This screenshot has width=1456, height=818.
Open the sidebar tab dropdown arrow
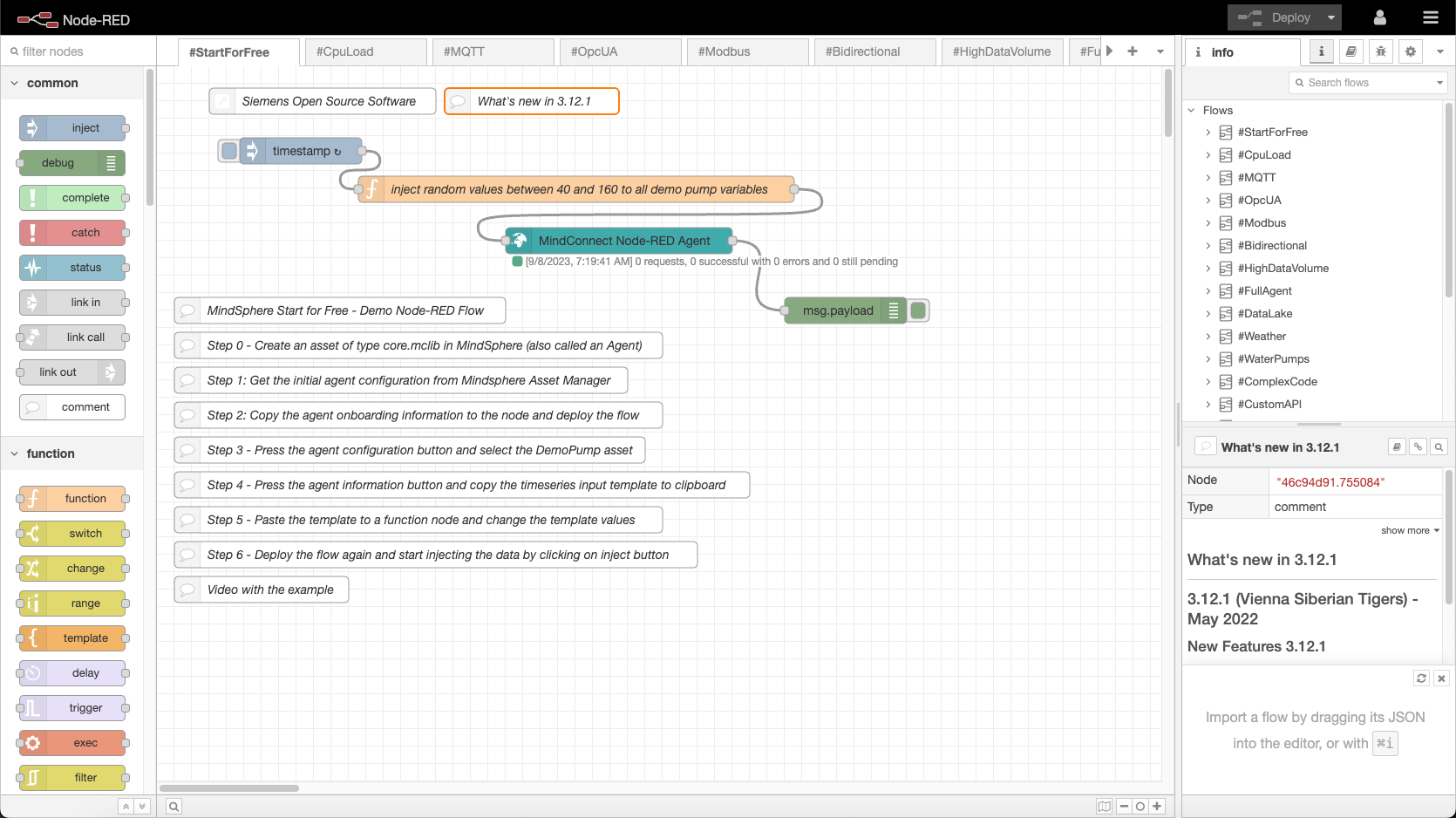(1440, 51)
